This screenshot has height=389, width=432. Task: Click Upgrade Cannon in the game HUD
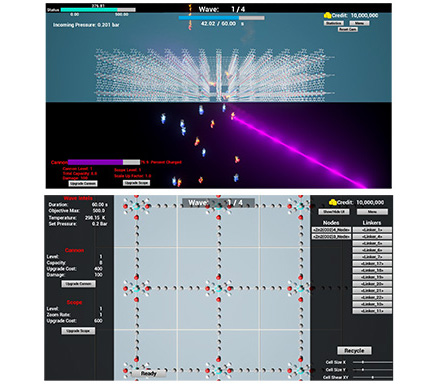[83, 183]
